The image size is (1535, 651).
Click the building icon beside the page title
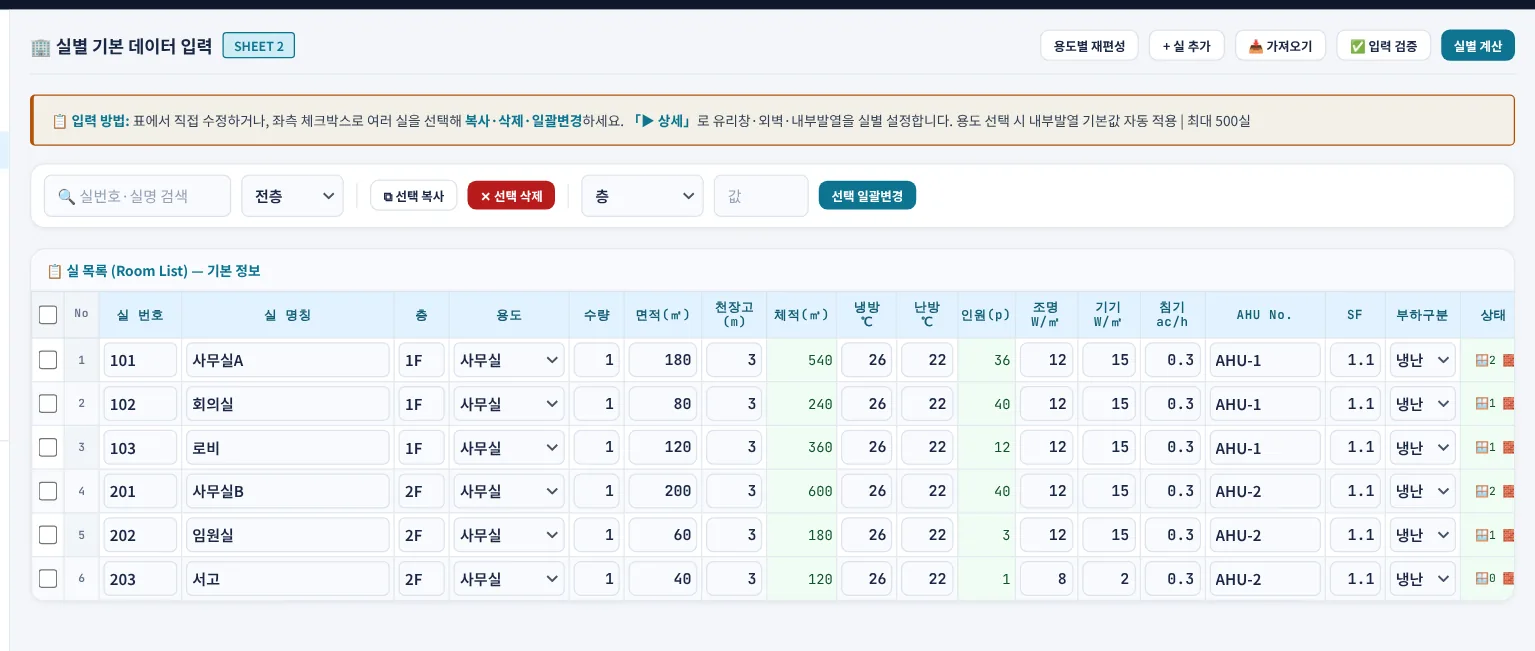coord(41,46)
